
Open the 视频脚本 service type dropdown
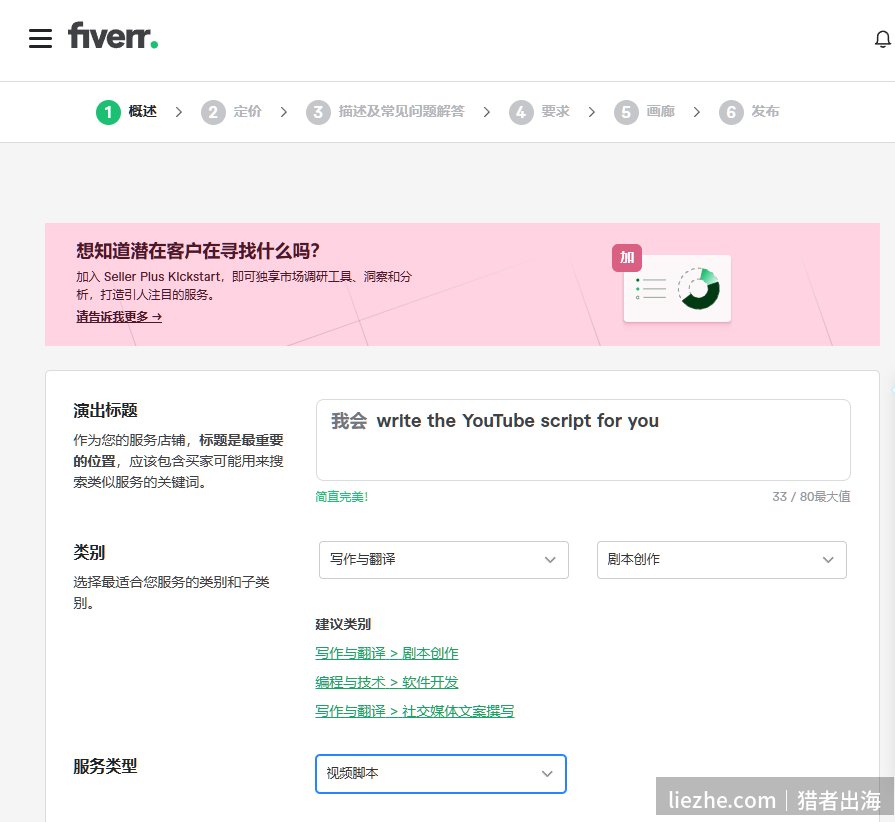tap(441, 774)
